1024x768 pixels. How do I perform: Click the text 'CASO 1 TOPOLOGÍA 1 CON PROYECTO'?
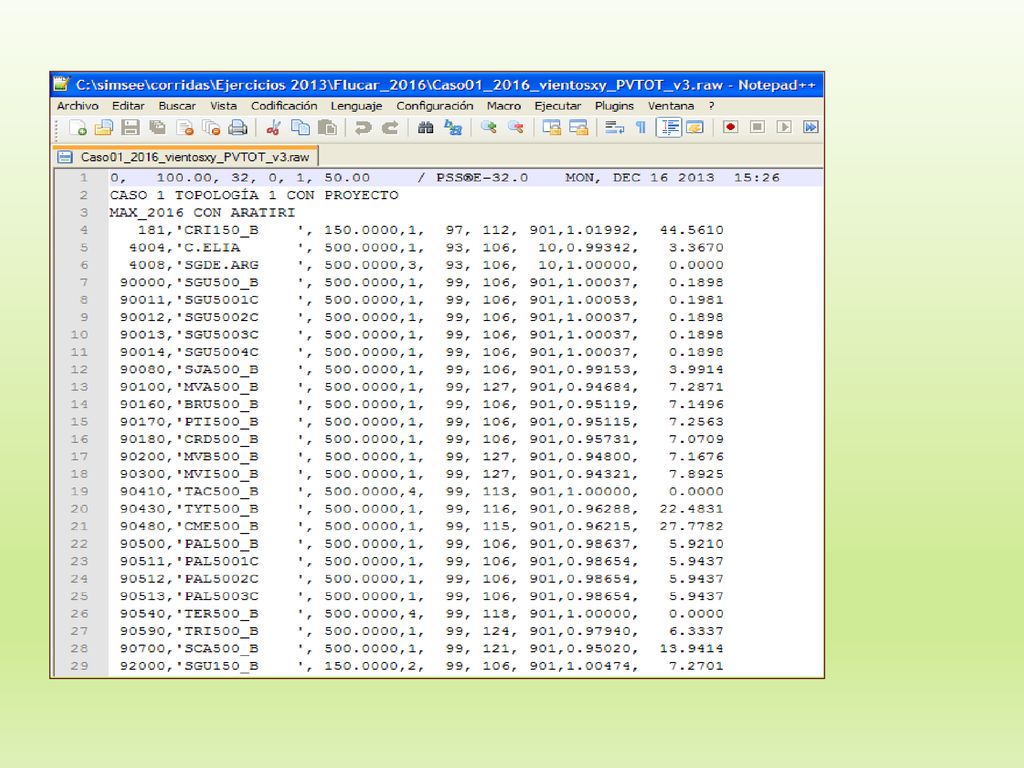point(254,195)
